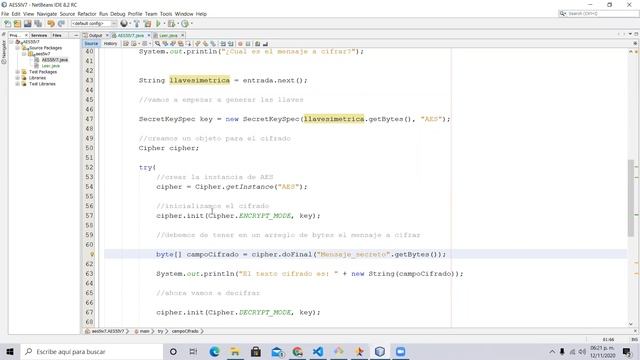The width and height of the screenshot is (640, 360).
Task: Click the New File toolbar icon
Action: click(x=7, y=24)
